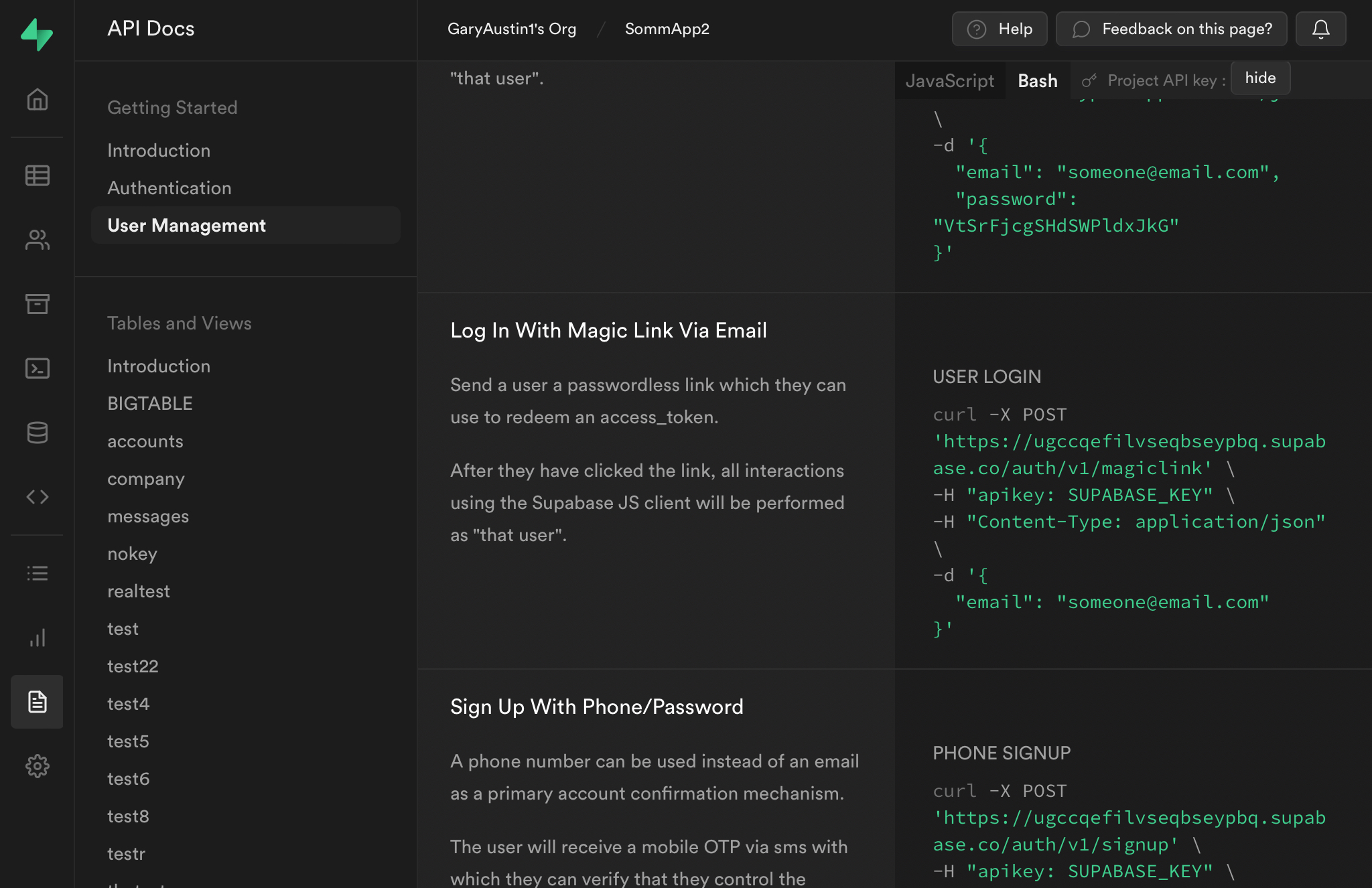
Task: Open messages table docs
Action: (148, 516)
